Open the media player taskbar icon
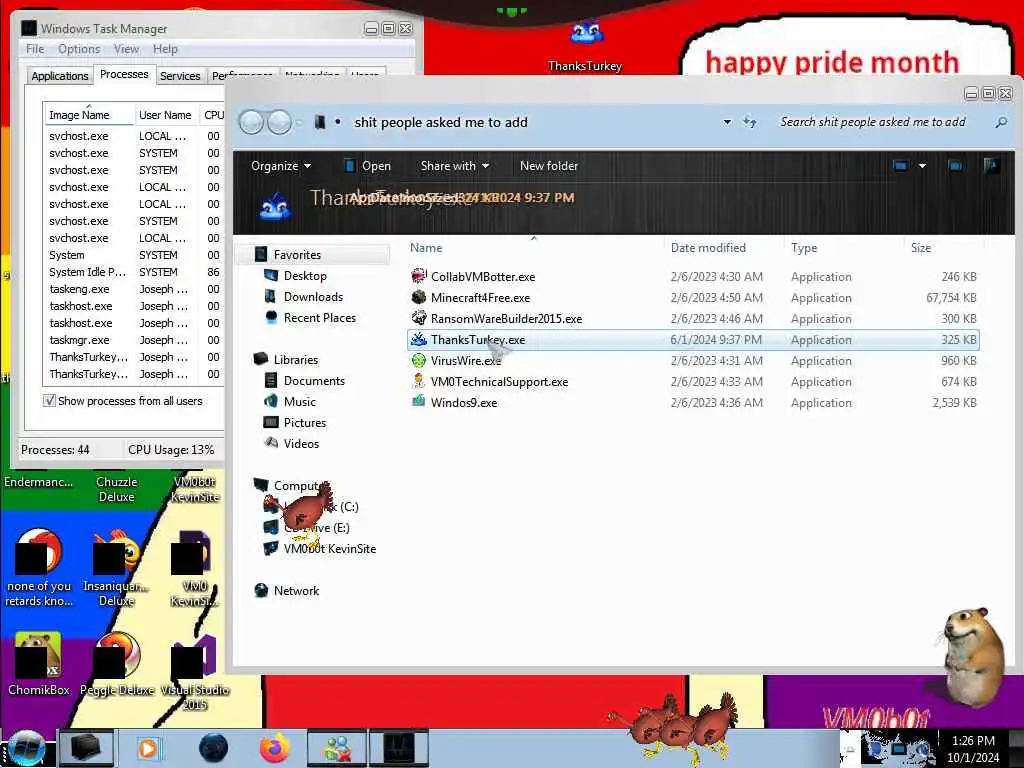The image size is (1024, 768). tap(148, 748)
